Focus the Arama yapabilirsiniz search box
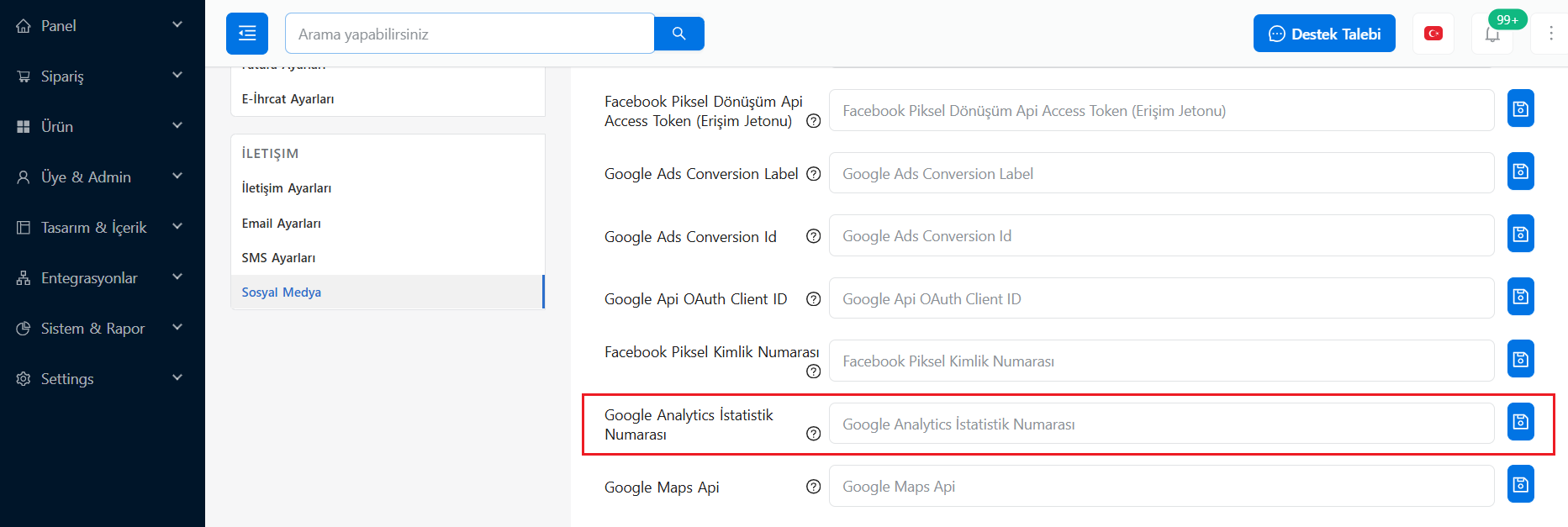Image resolution: width=1568 pixels, height=527 pixels. (x=469, y=34)
